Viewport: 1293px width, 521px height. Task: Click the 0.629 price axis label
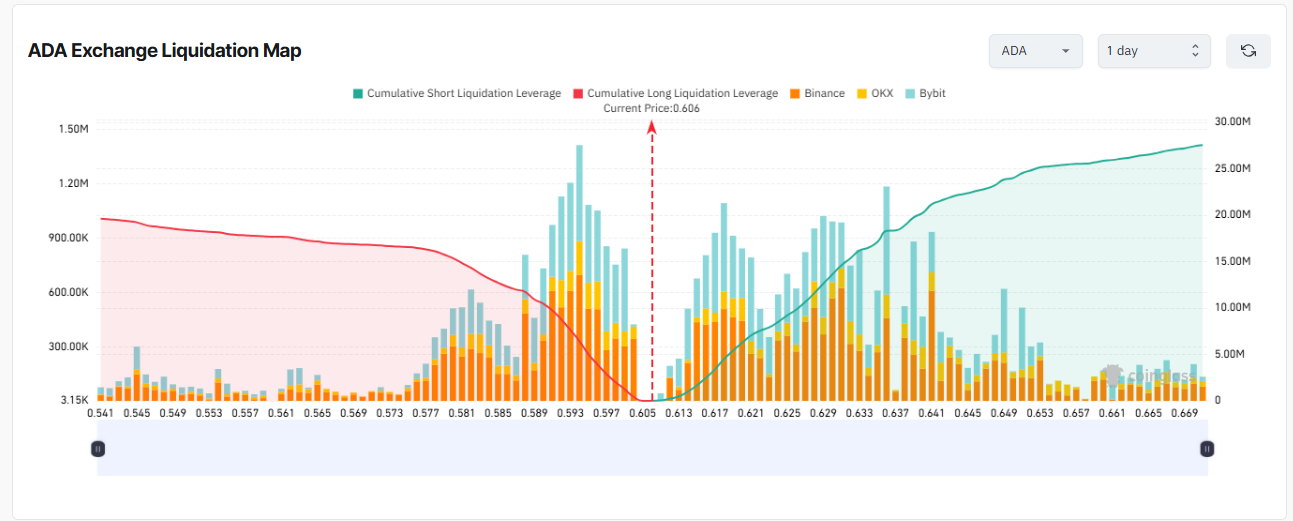[x=823, y=412]
